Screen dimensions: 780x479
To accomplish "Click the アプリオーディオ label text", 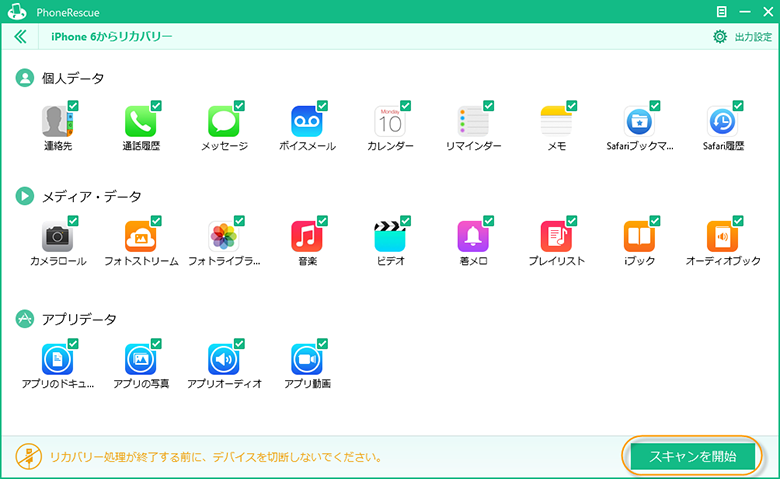I will pos(224,383).
